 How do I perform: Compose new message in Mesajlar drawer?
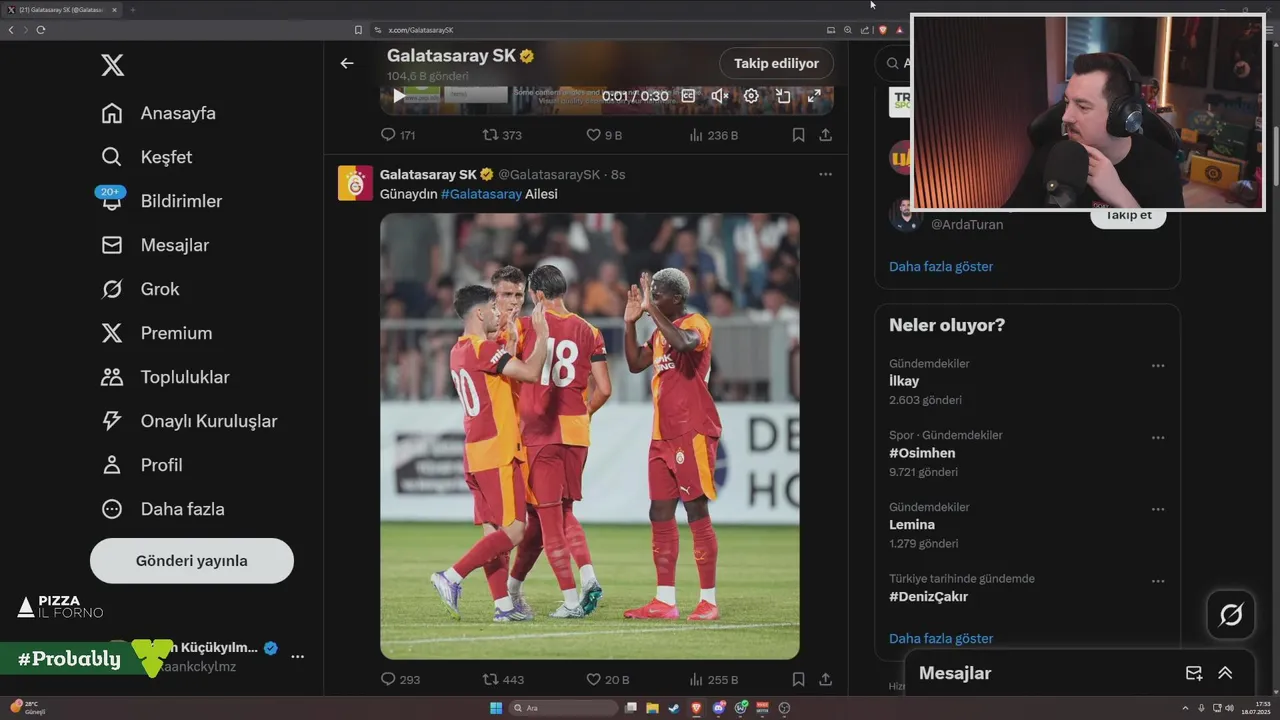tap(1194, 673)
